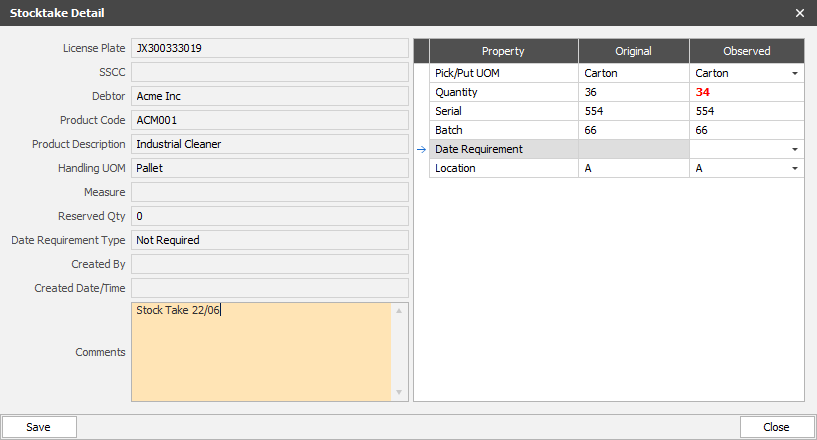
Task: Click the Observed column header
Action: pos(747,51)
